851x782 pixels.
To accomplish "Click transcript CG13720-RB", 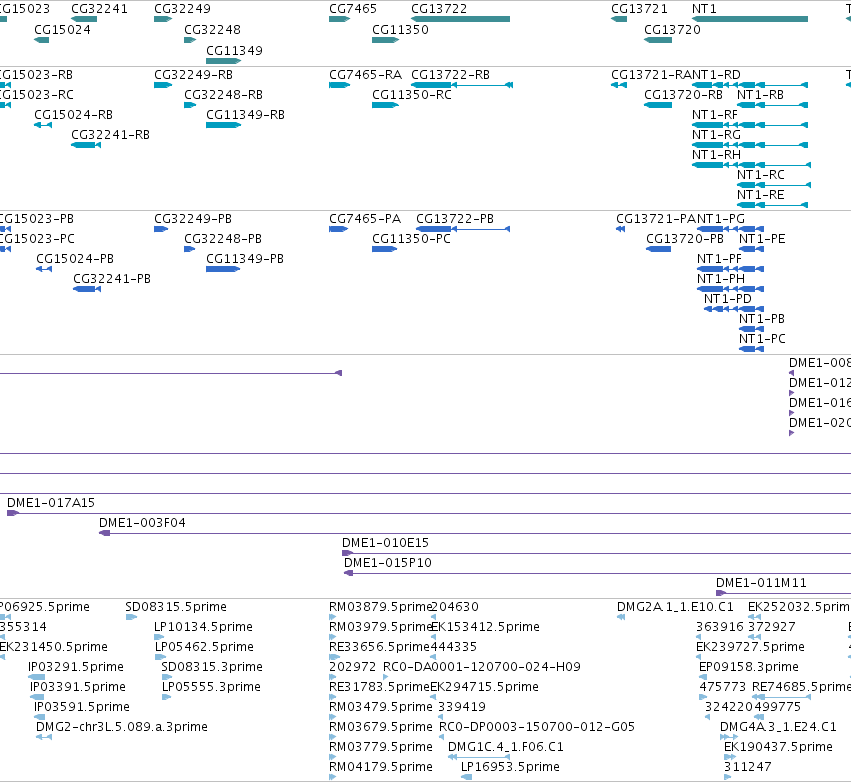I will [658, 105].
